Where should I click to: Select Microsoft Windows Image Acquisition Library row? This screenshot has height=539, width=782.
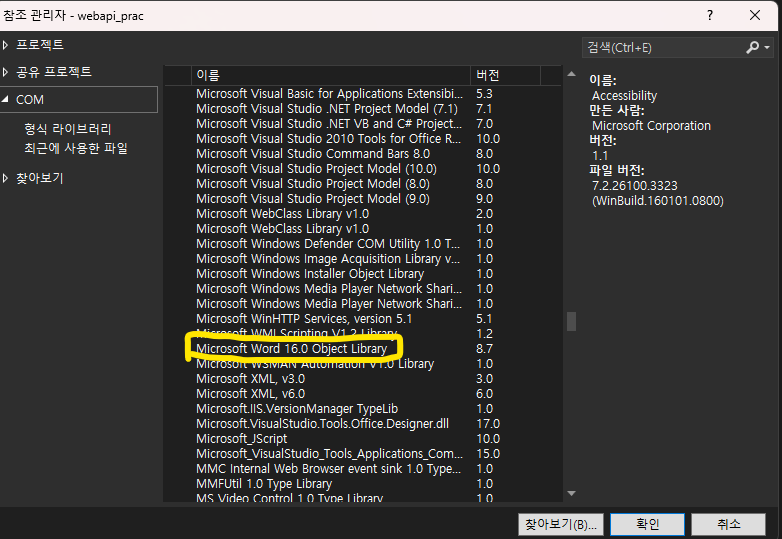click(363, 259)
